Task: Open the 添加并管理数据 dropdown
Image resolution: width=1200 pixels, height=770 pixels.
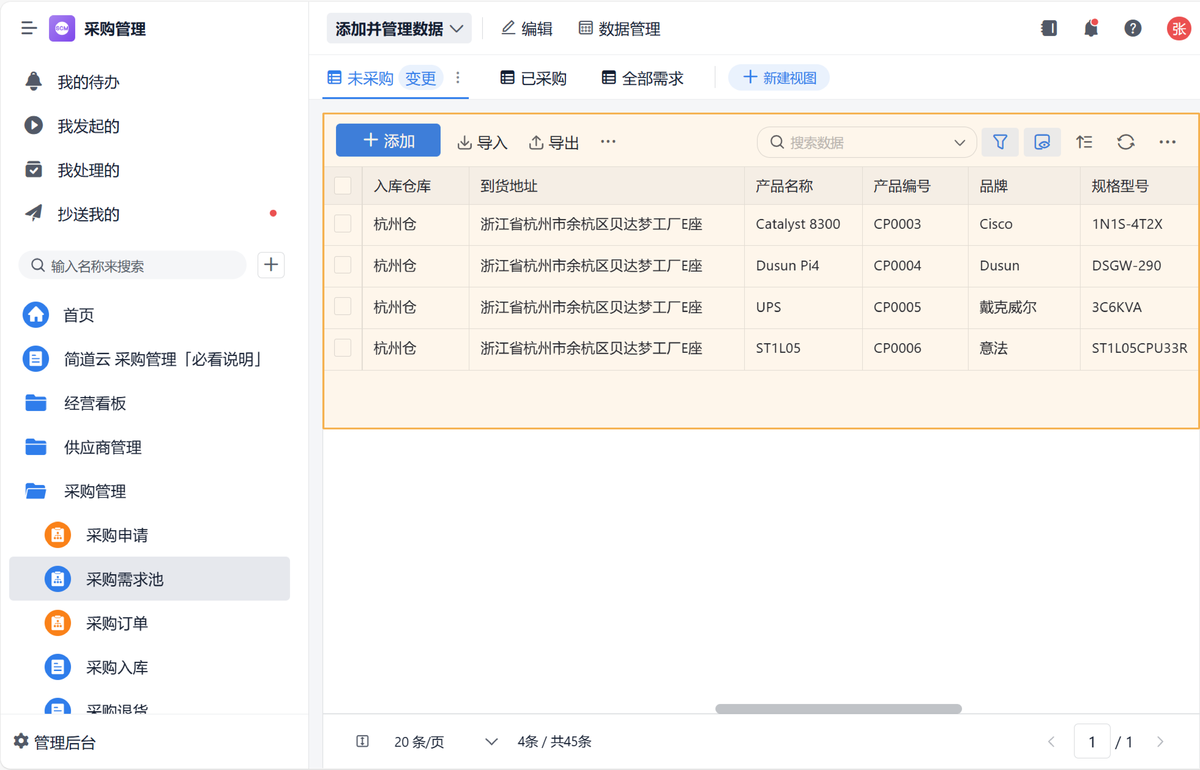Action: 399,29
